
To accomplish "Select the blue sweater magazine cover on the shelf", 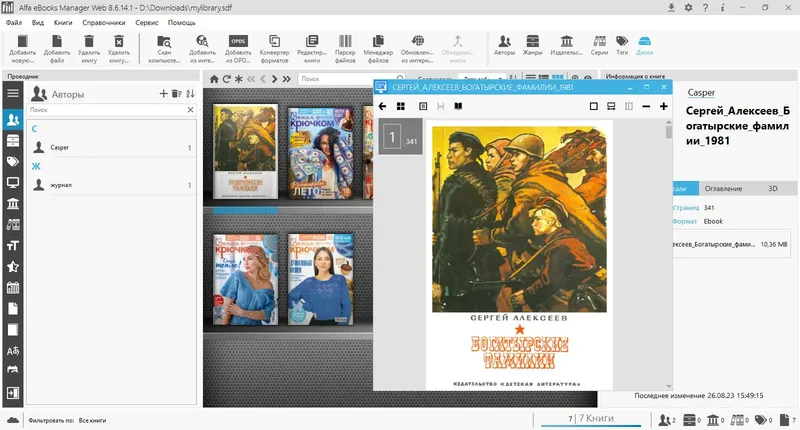I will (x=320, y=280).
